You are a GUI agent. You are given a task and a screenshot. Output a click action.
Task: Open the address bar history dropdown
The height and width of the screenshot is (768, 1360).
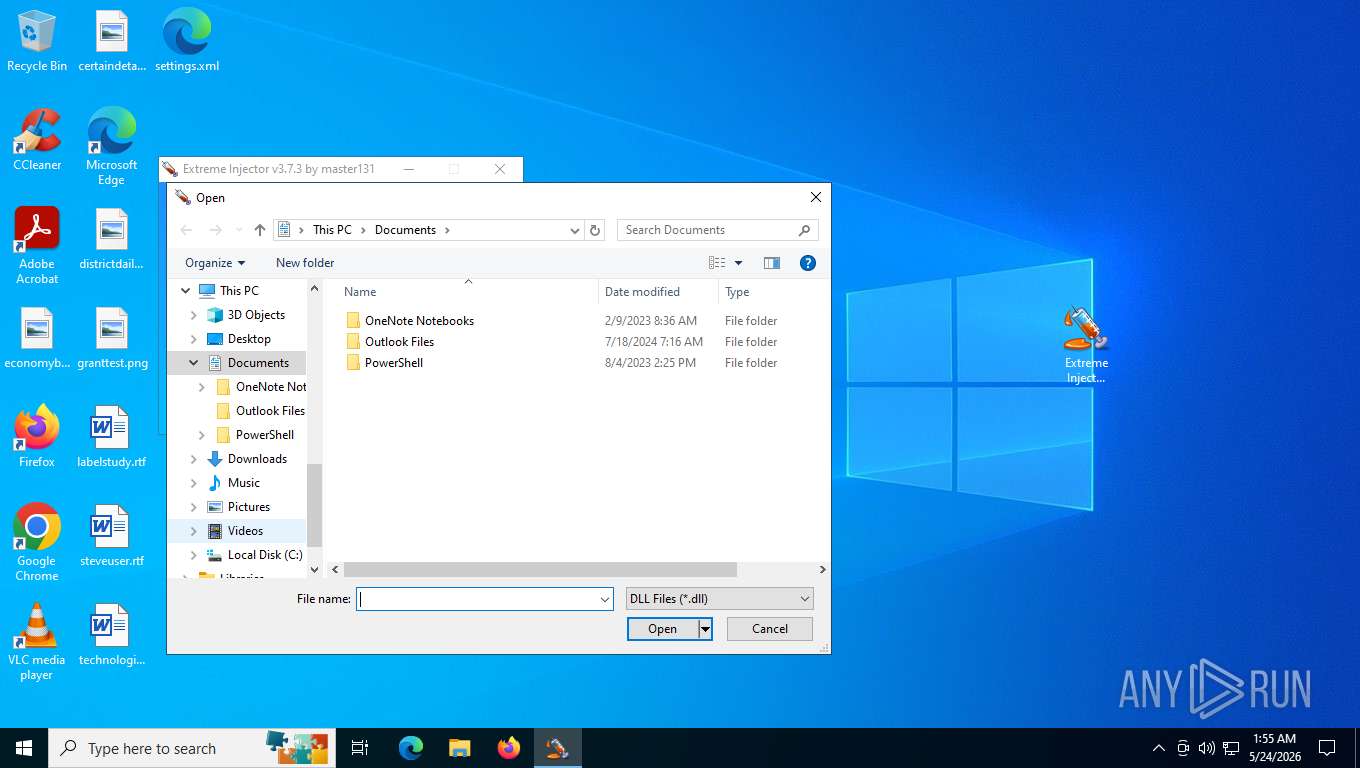[575, 230]
